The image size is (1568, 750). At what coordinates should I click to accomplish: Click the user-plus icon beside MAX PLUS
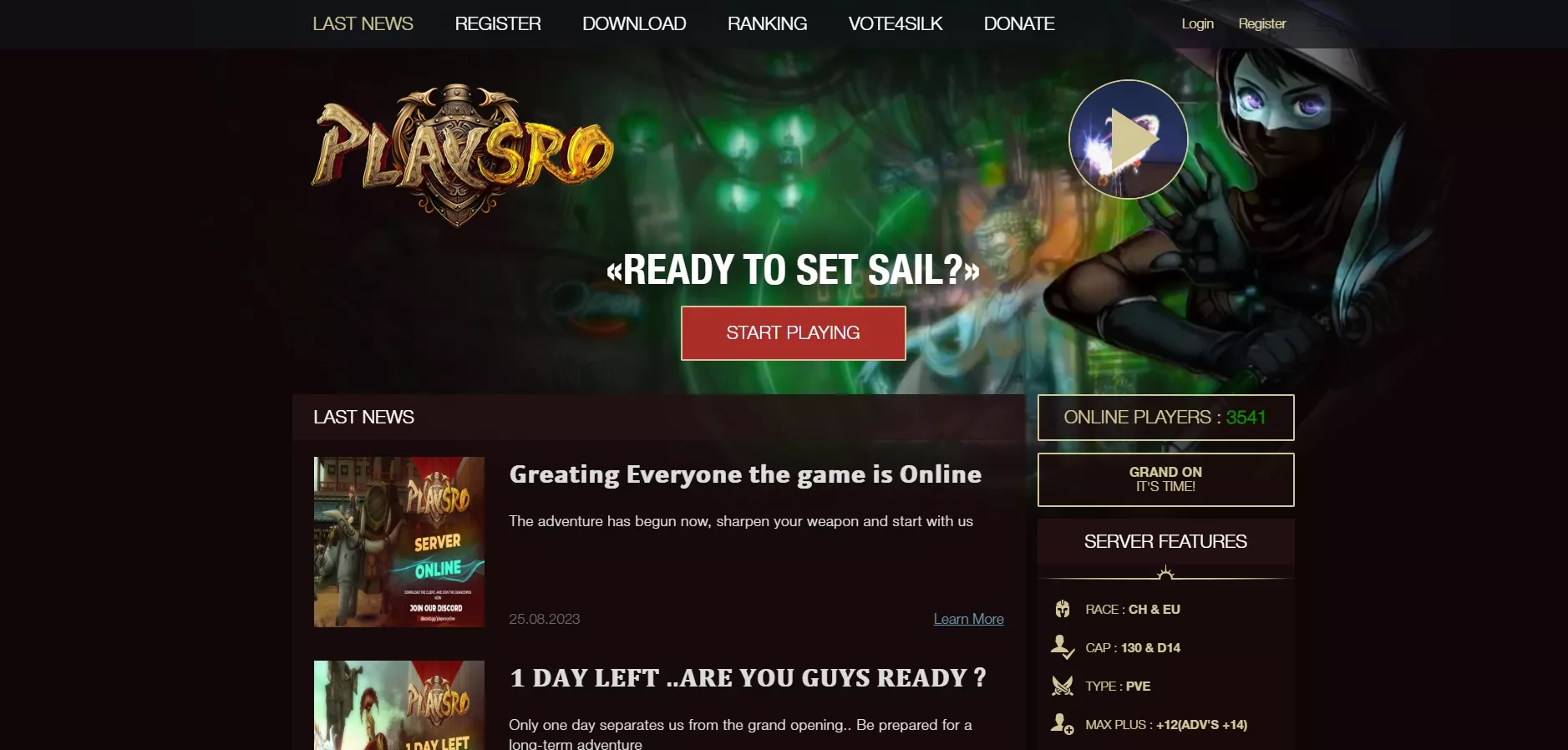(x=1062, y=724)
